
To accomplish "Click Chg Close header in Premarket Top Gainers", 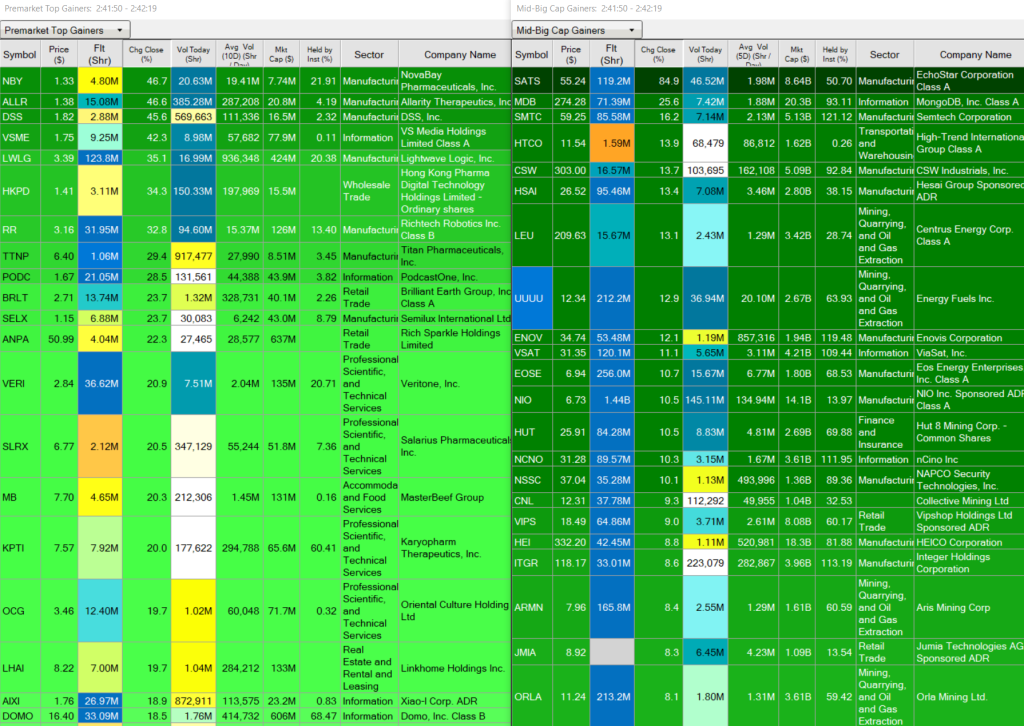I will pos(146,55).
